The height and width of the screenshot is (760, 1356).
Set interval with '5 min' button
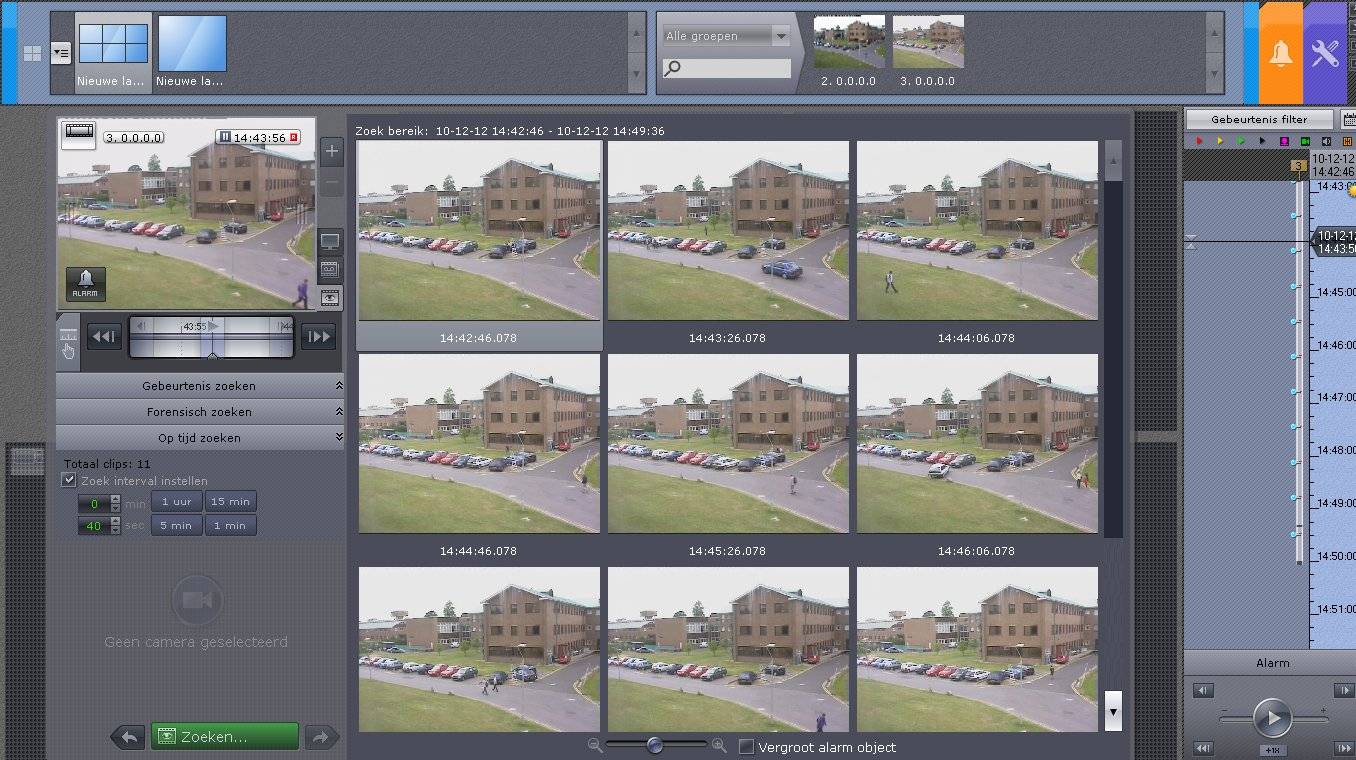pos(176,525)
